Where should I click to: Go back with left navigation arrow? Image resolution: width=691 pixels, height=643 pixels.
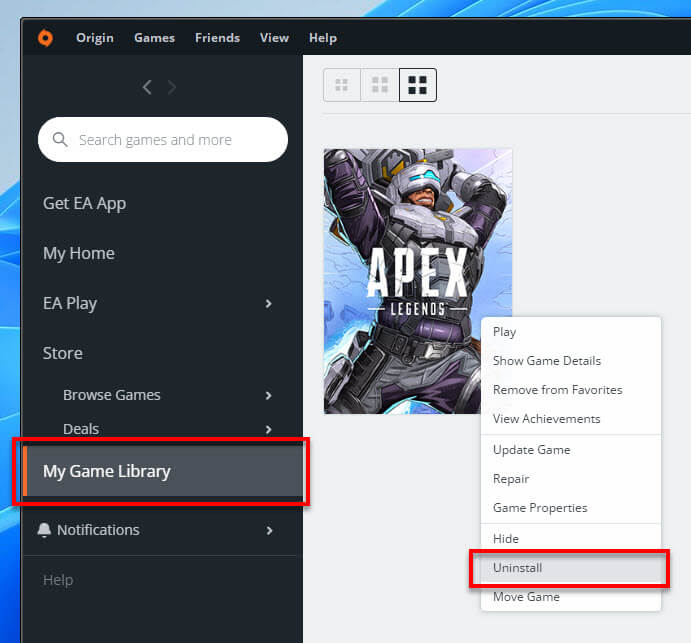pos(147,87)
